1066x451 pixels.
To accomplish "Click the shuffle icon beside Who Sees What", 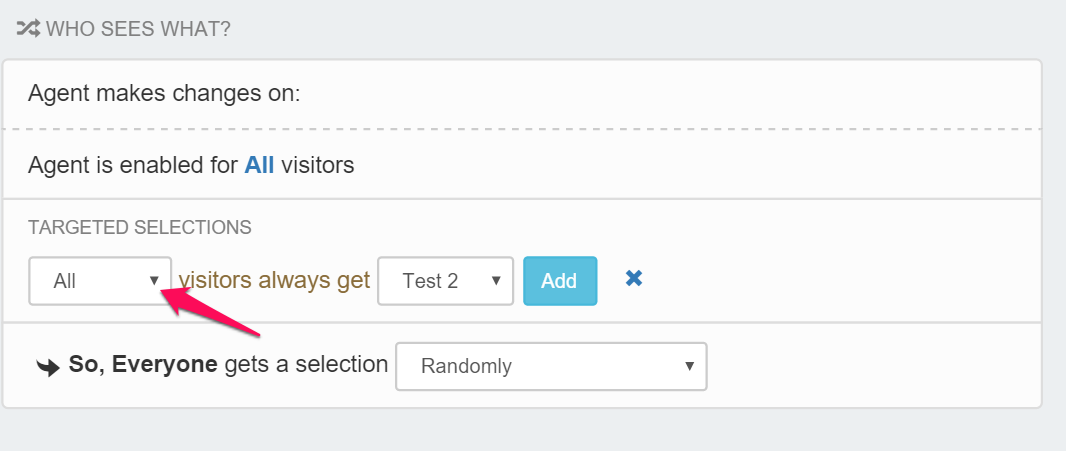I will click(x=28, y=29).
